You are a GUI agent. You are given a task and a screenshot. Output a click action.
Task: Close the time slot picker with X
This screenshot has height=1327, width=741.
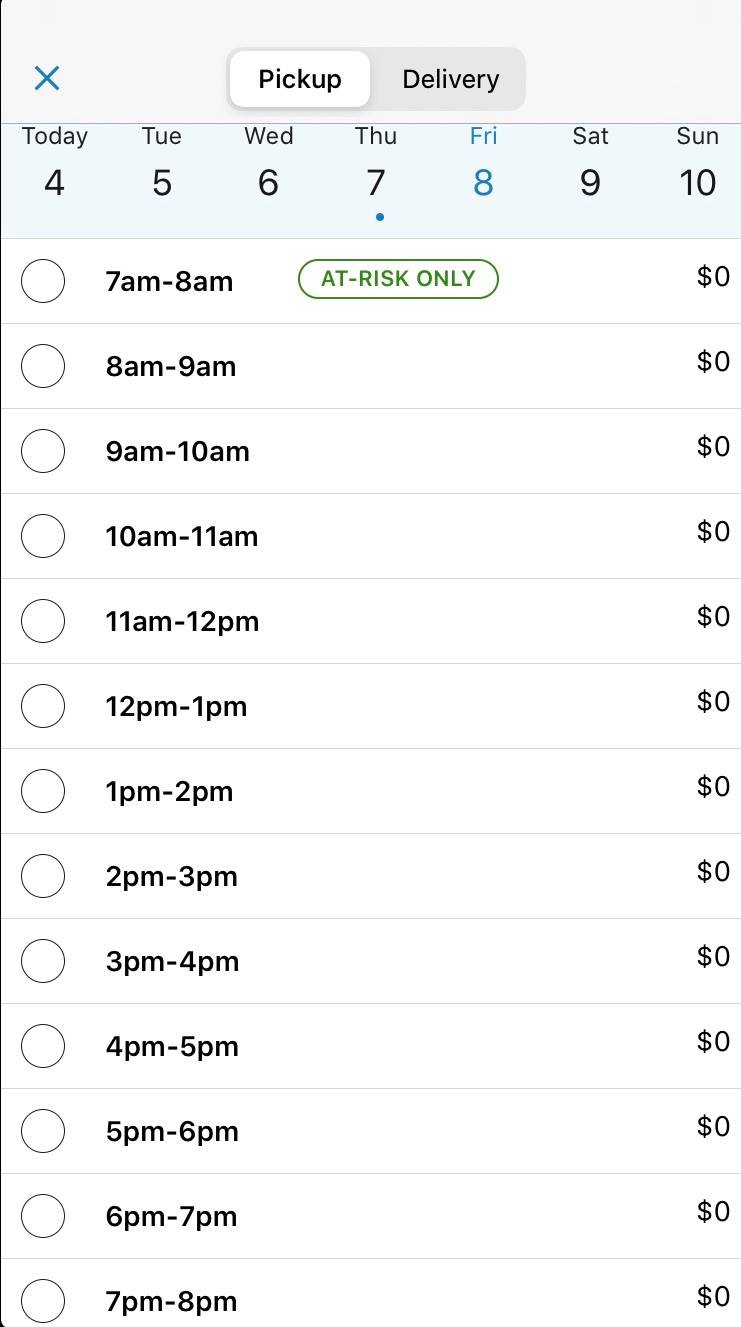[47, 78]
